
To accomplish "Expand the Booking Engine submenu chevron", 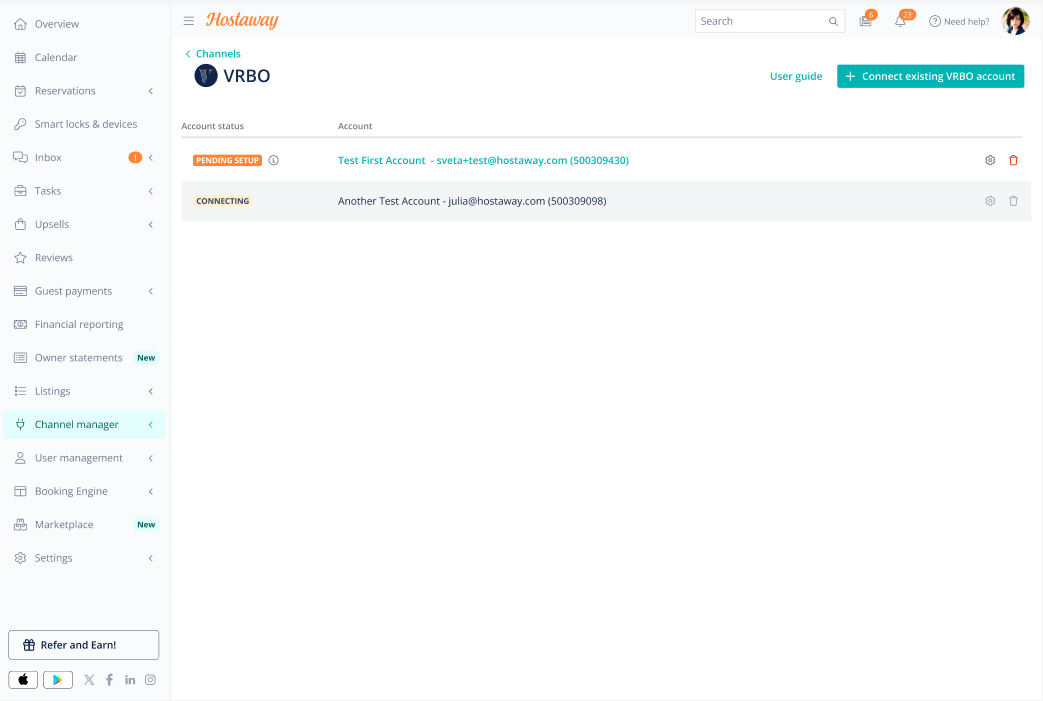I will point(151,491).
